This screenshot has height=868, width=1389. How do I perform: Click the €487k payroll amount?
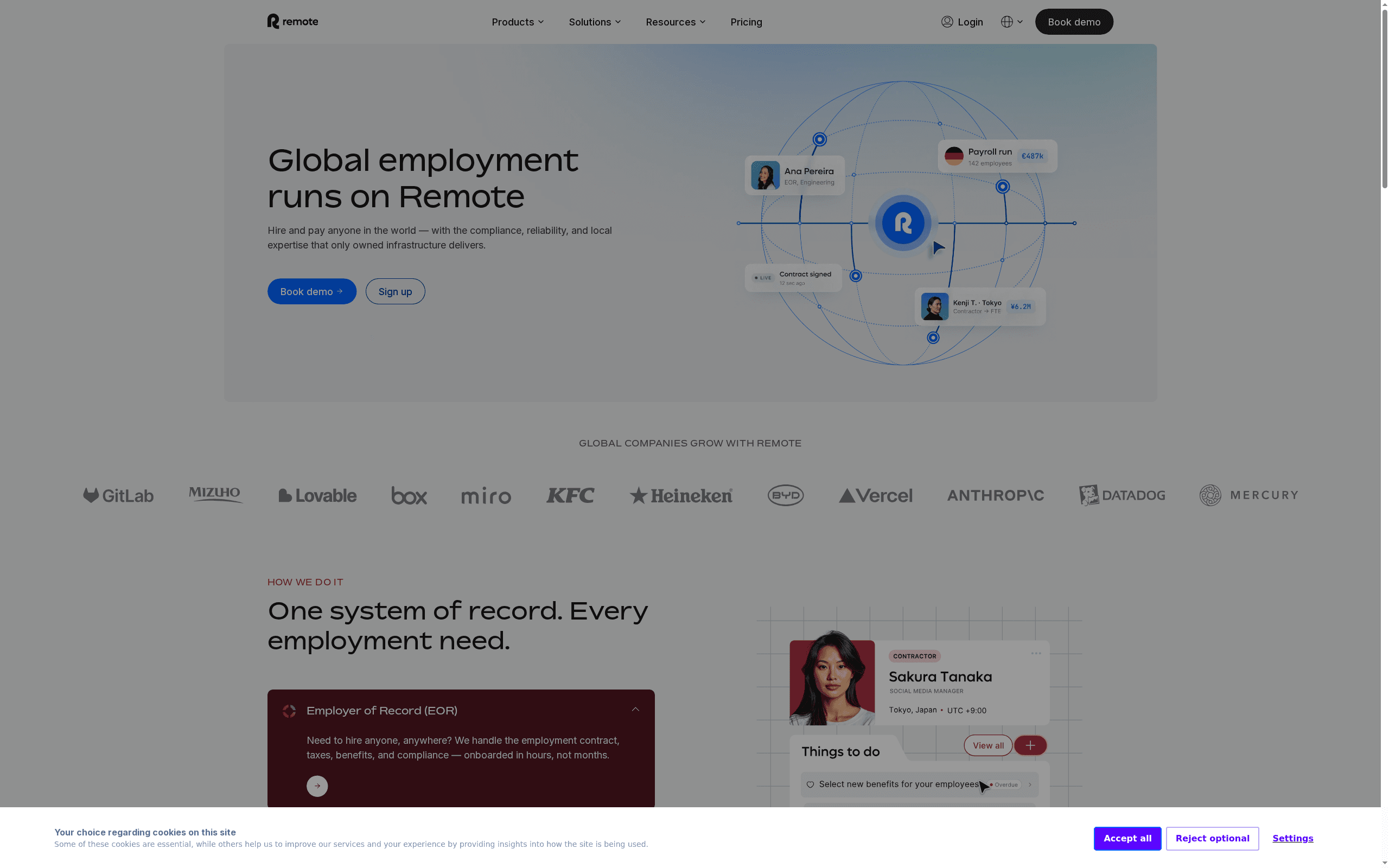(1032, 156)
